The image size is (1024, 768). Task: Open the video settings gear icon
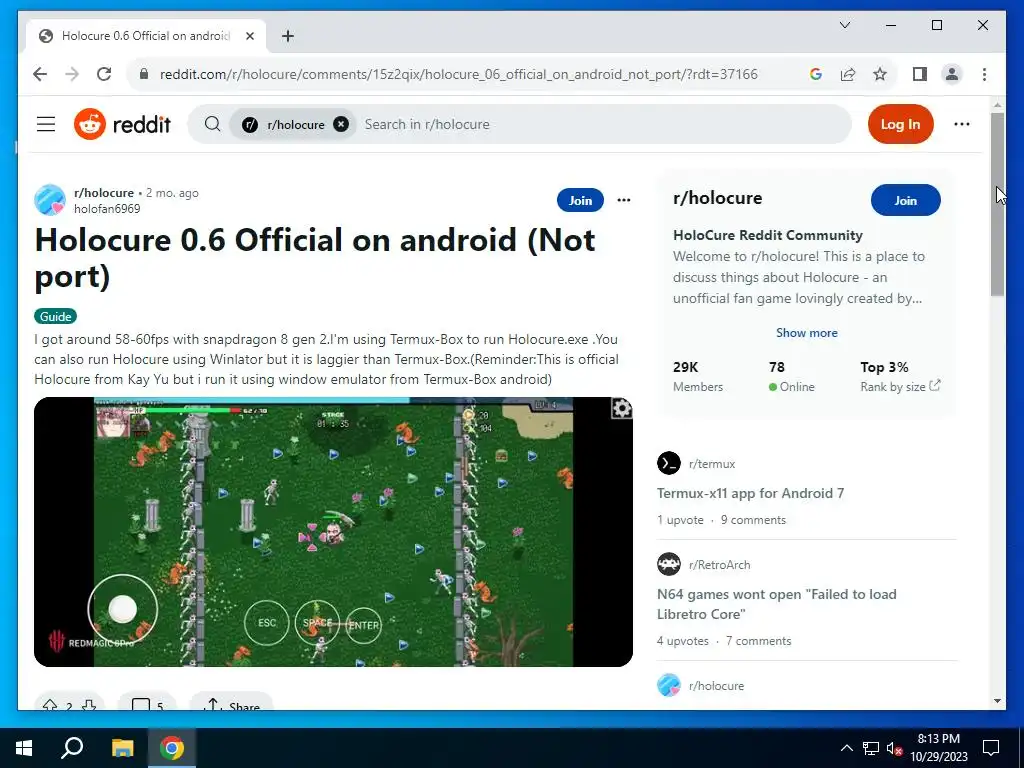click(621, 409)
